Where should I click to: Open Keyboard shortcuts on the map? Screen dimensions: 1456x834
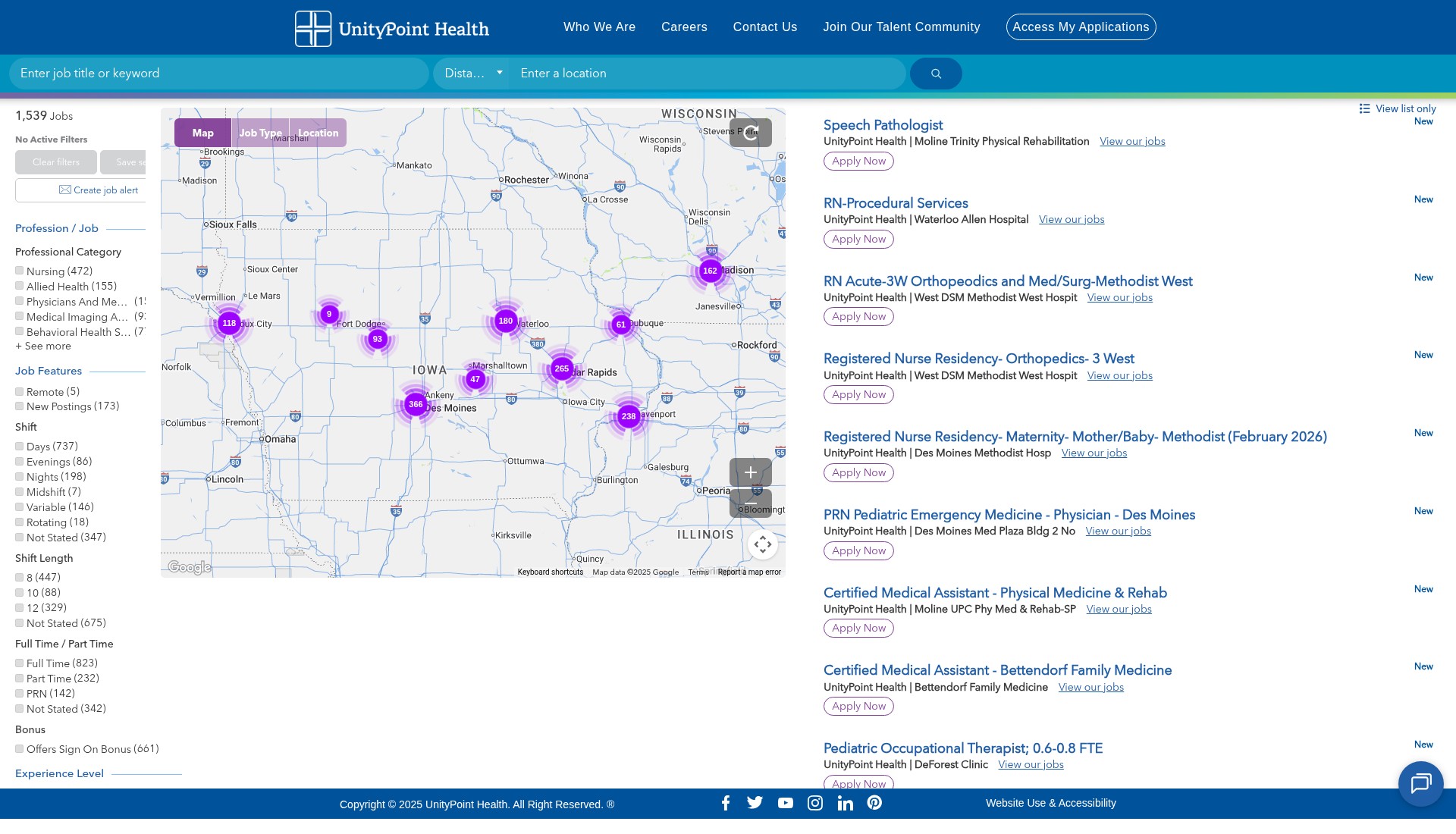point(551,572)
